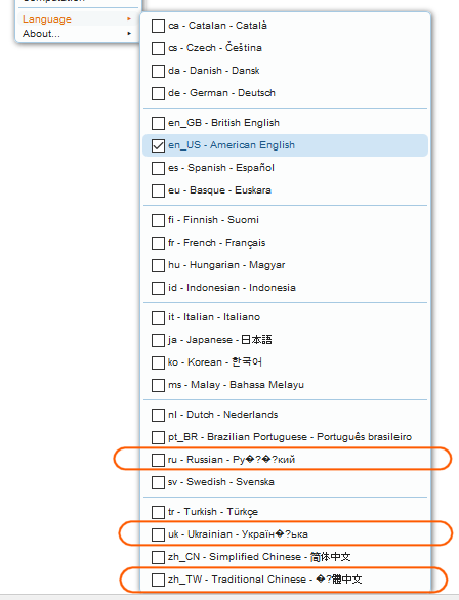The height and width of the screenshot is (600, 459).
Task: Switch to en_GB British English
Action: click(285, 123)
